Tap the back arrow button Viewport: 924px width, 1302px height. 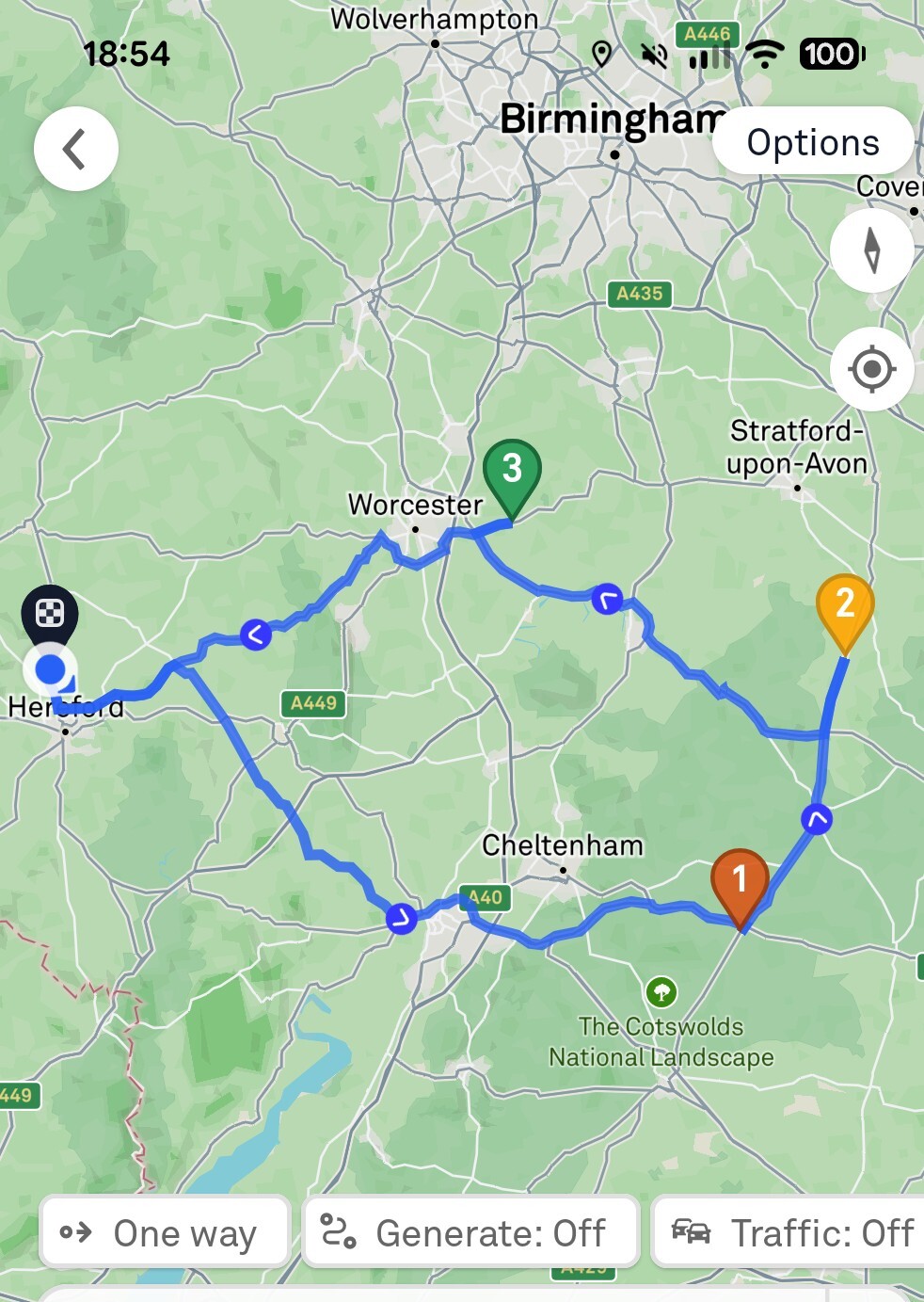tap(76, 149)
